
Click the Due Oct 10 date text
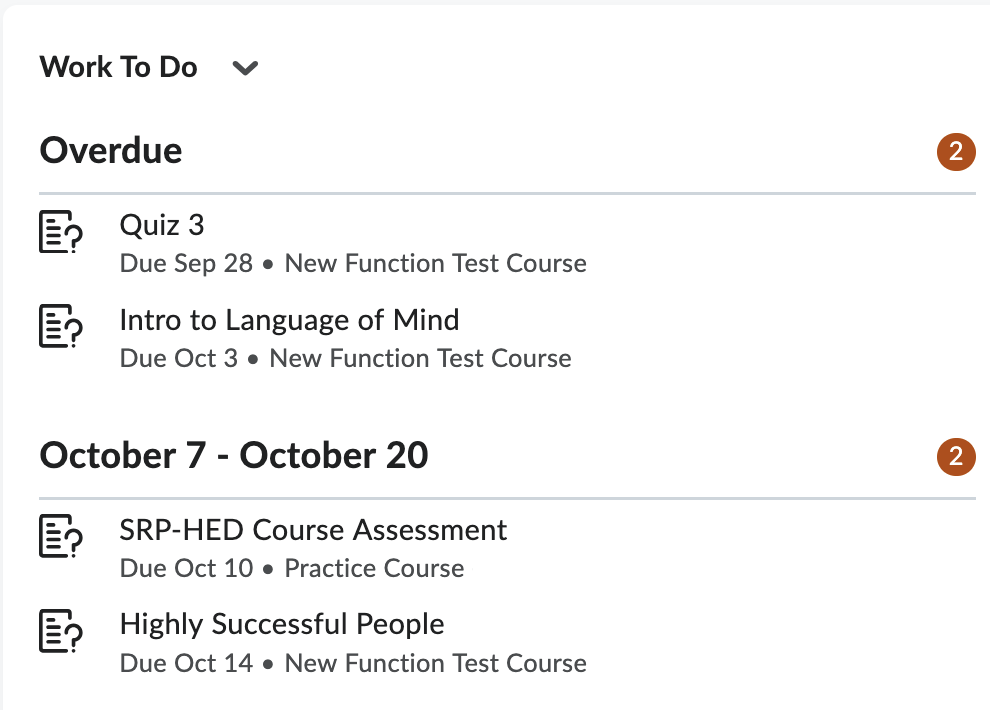pos(186,569)
